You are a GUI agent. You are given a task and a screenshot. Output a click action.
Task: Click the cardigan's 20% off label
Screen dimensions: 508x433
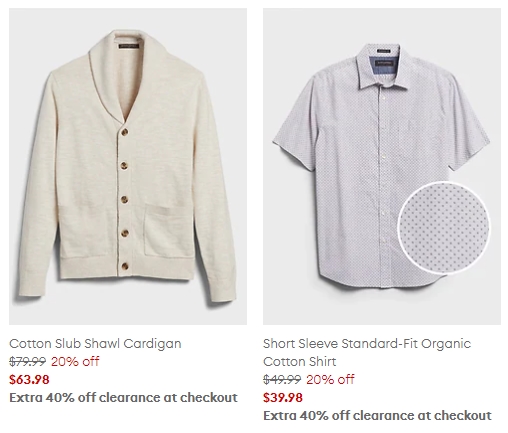[x=75, y=361]
